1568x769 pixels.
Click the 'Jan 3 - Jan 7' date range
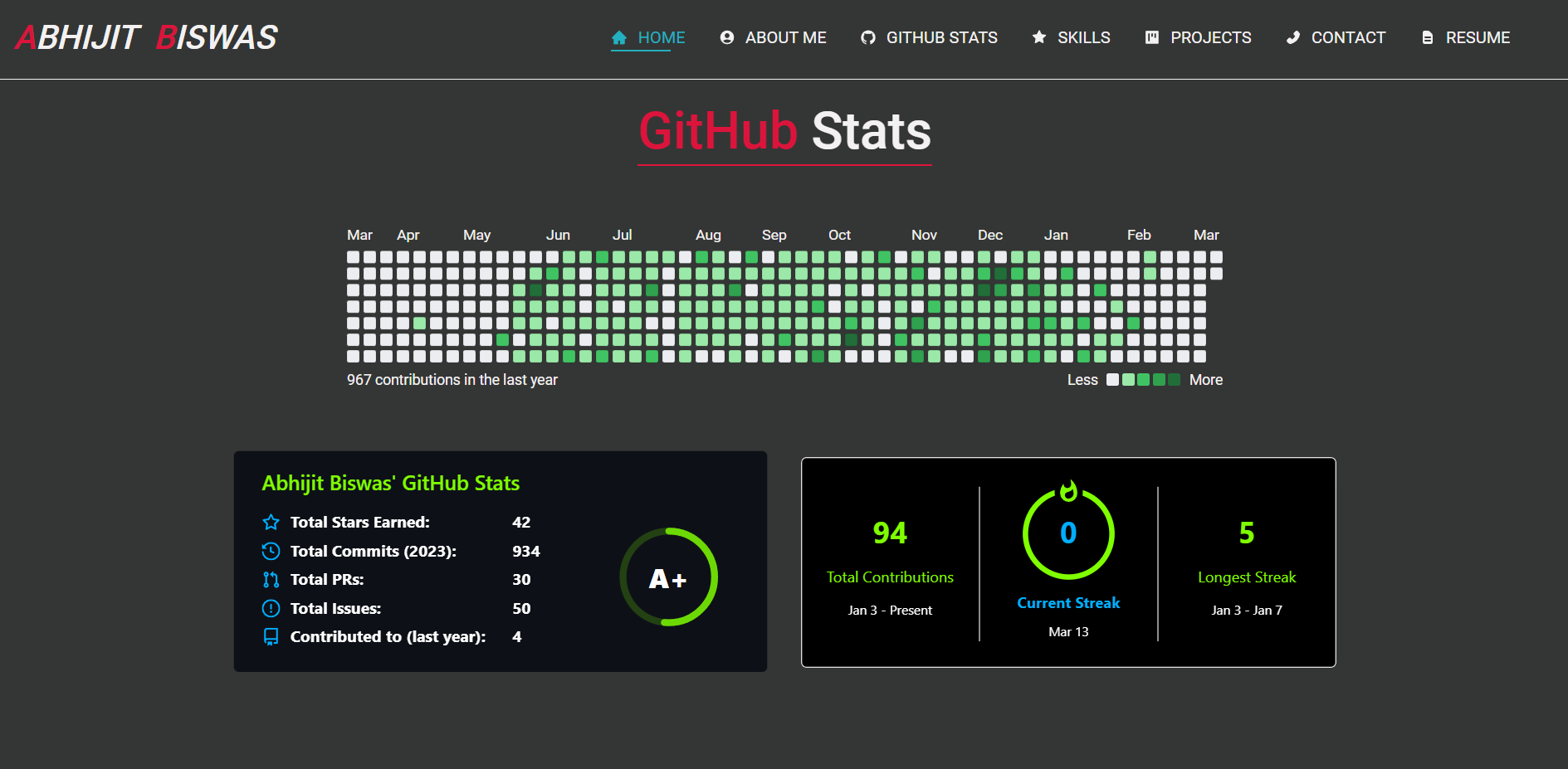(x=1247, y=611)
